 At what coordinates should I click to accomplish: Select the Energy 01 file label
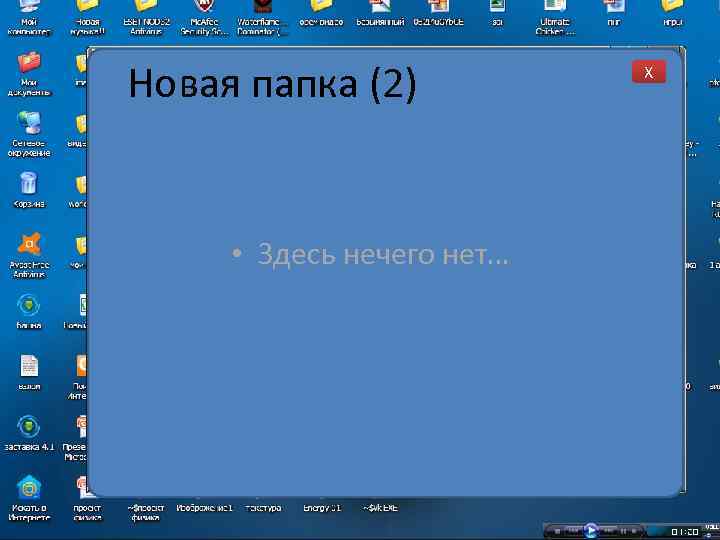[322, 508]
